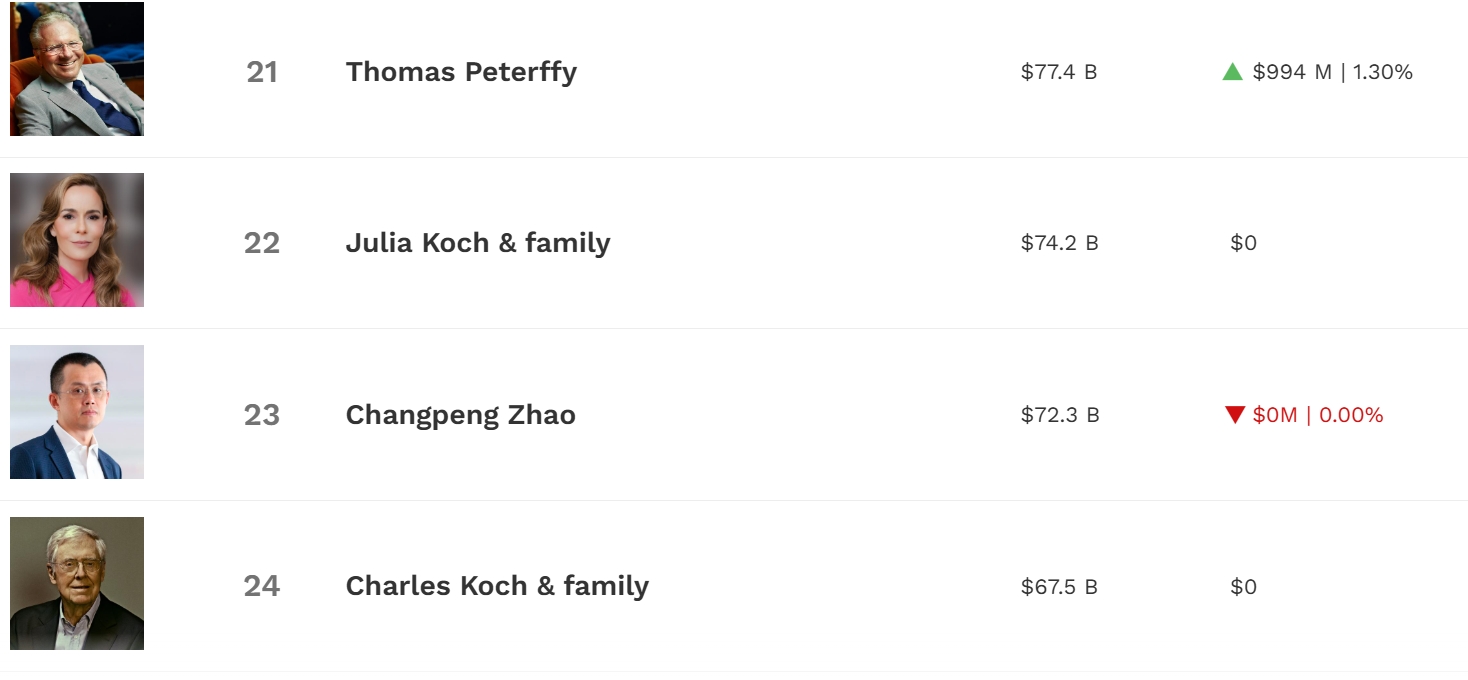Click the $994 M | 1.30% change
The image size is (1468, 680).
click(x=1332, y=72)
